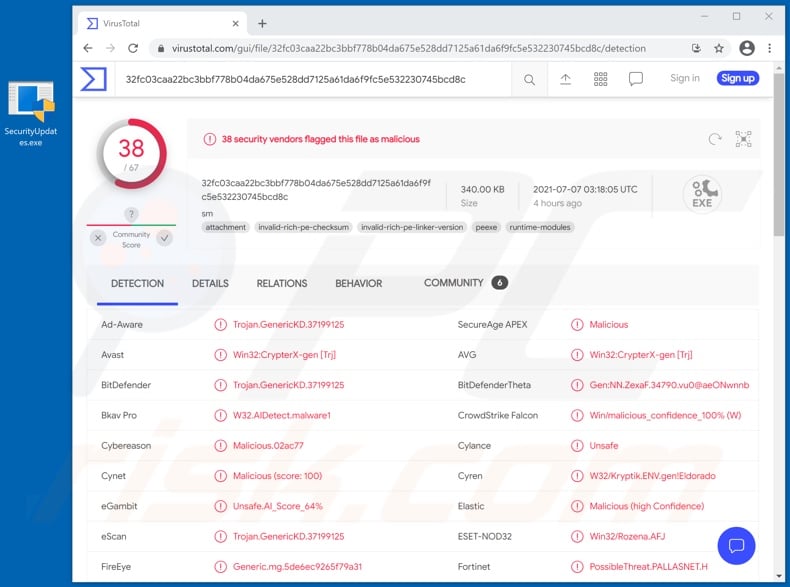Click the install app icon in address bar
Image resolution: width=790 pixels, height=587 pixels.
coord(696,48)
